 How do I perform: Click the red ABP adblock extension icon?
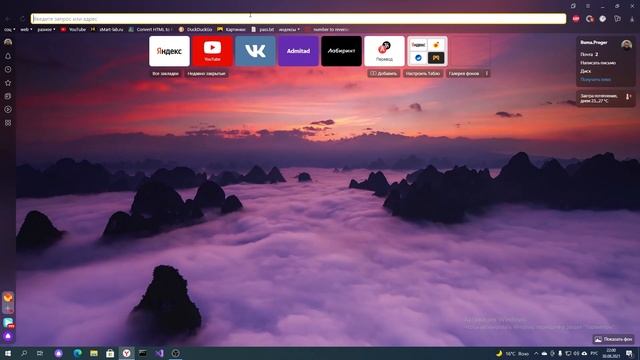pos(576,19)
